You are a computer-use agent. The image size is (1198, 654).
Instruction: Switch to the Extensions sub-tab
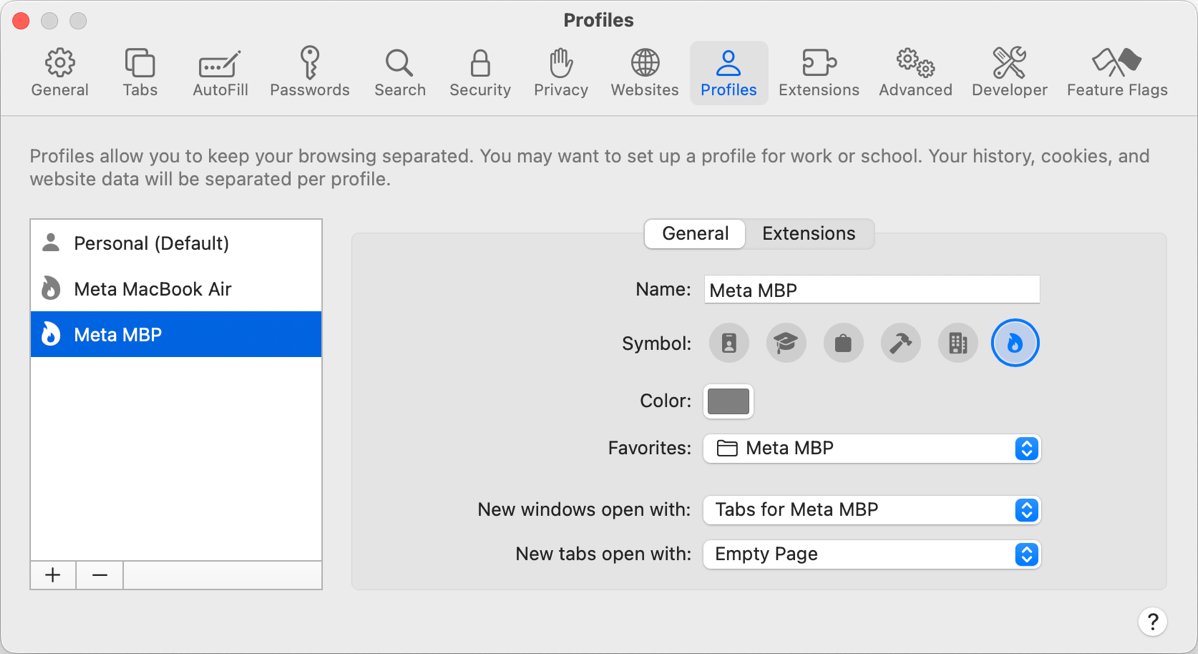pos(808,234)
